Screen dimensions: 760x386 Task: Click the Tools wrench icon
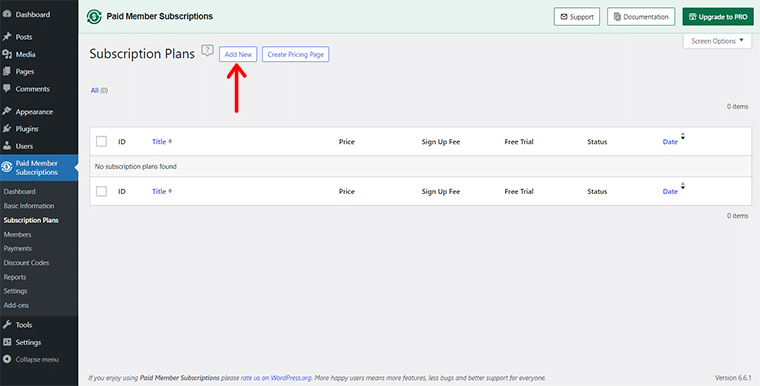7,325
